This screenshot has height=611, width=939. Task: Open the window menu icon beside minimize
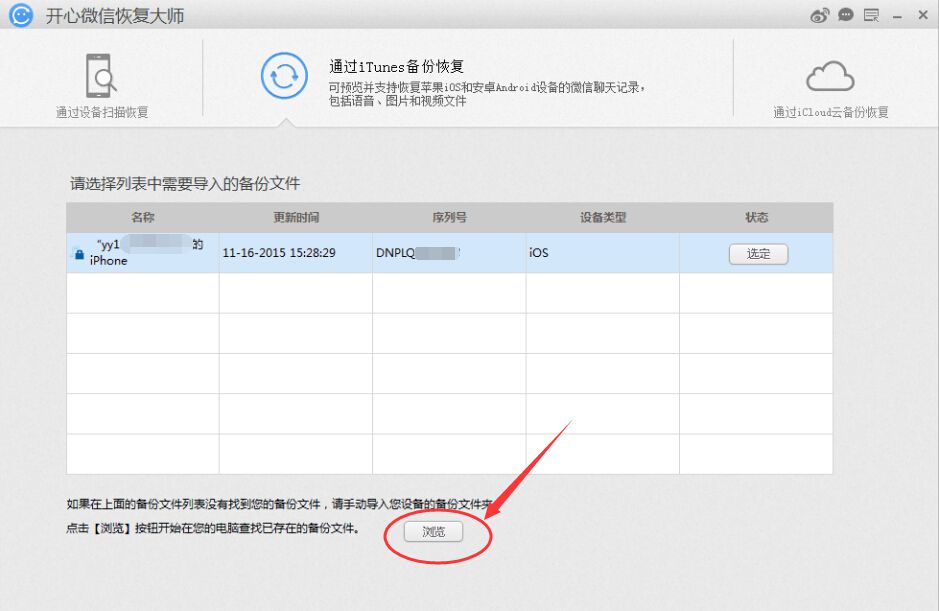[872, 15]
